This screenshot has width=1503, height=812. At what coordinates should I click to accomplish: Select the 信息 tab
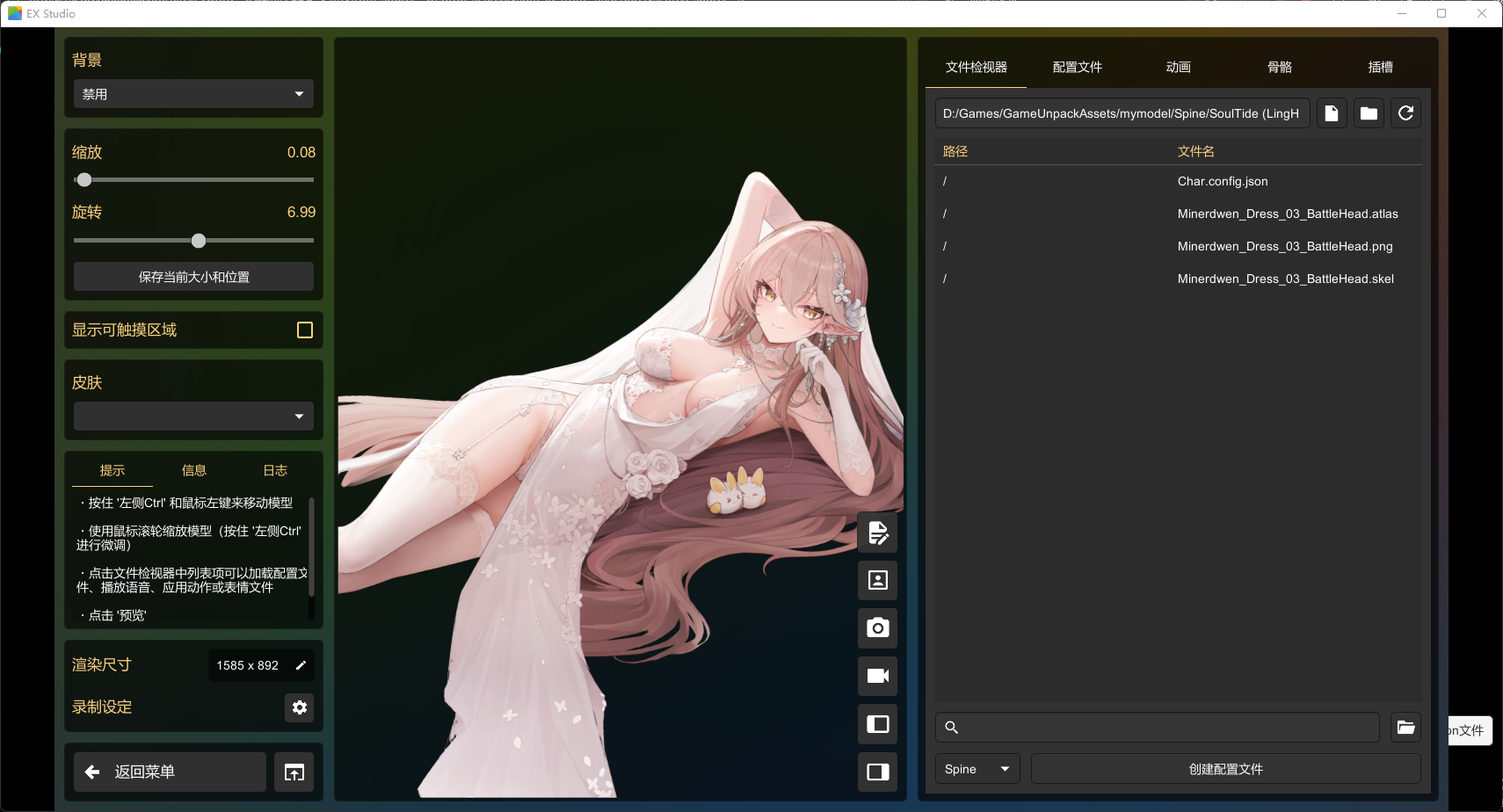(193, 471)
